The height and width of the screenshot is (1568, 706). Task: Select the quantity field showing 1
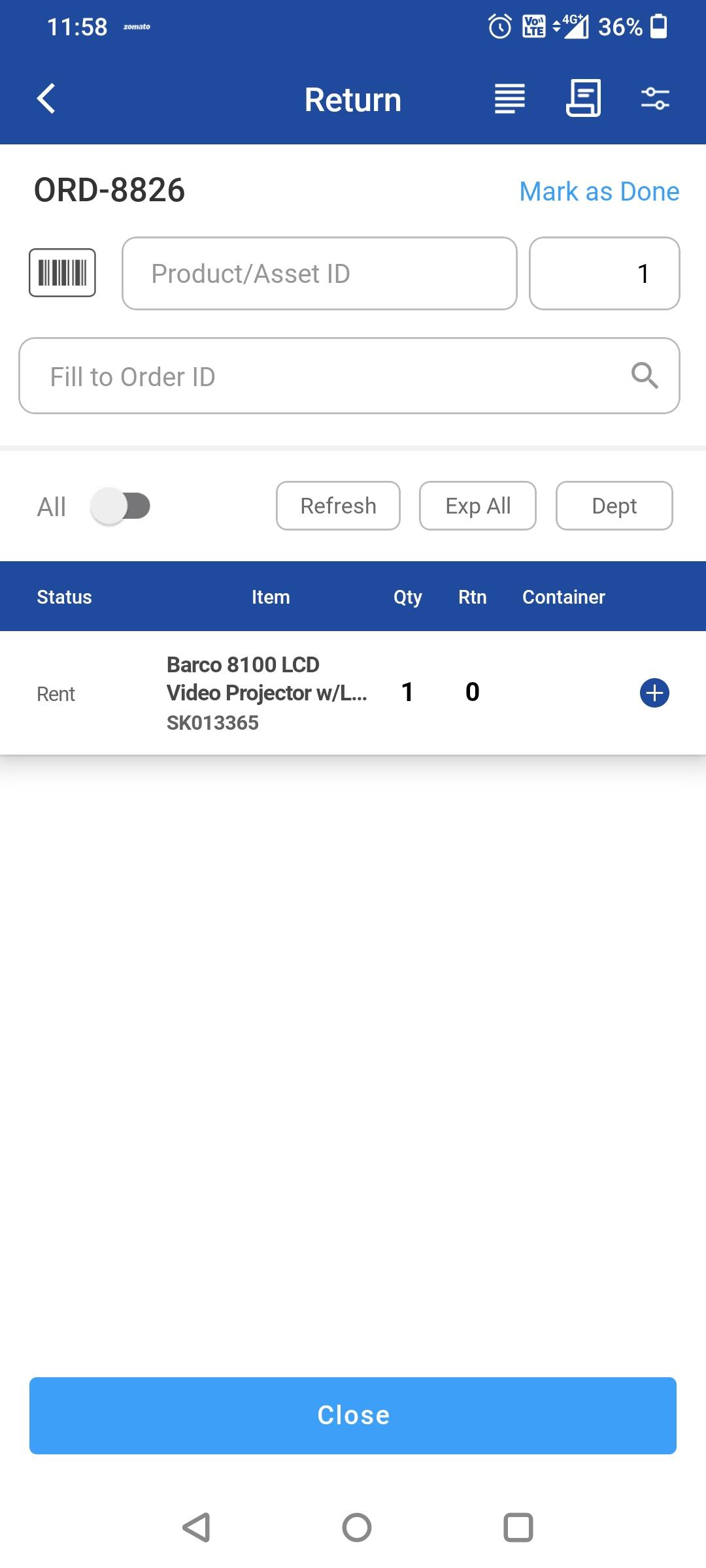pyautogui.click(x=604, y=274)
